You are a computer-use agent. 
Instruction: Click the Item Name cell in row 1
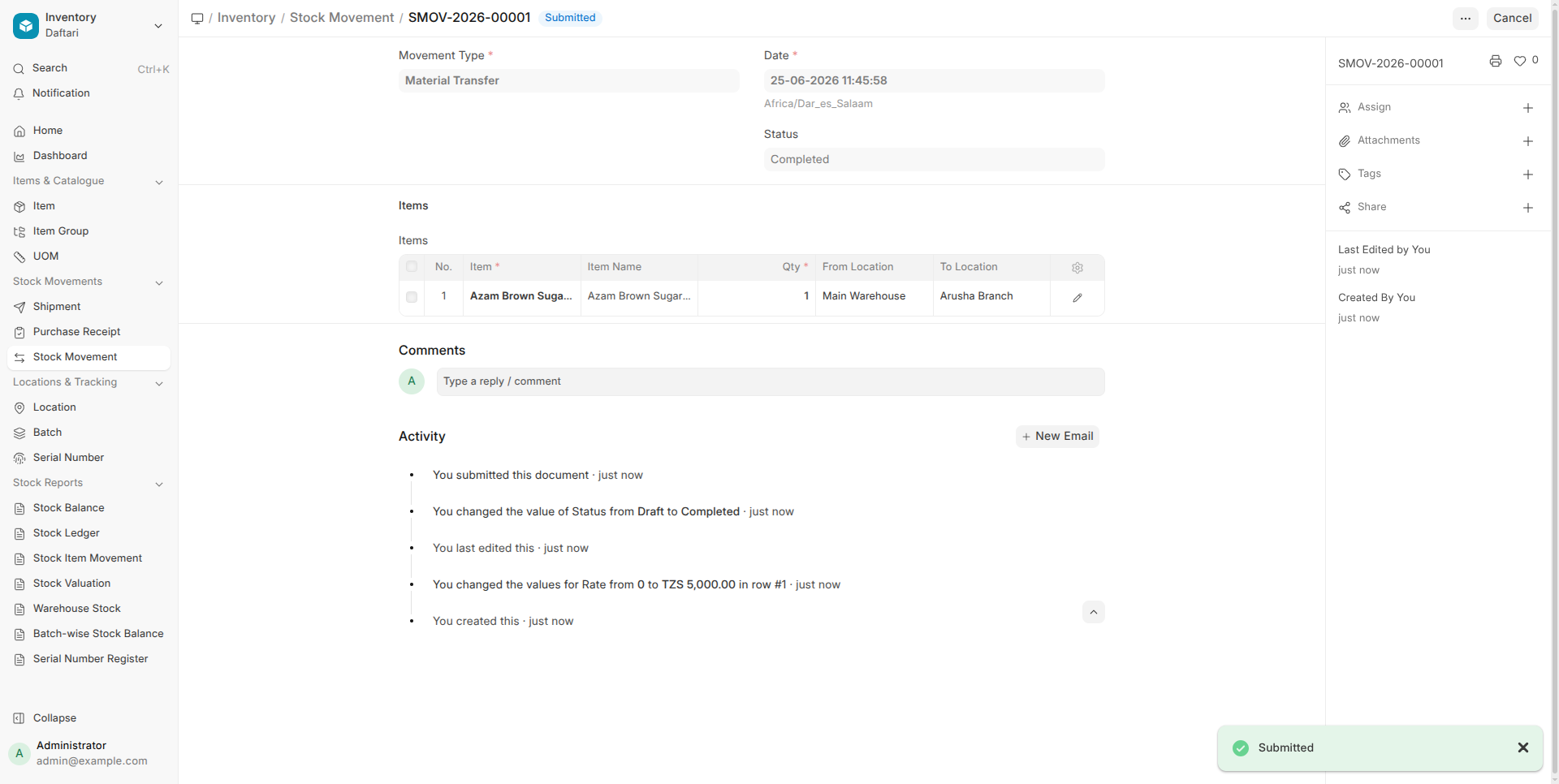click(640, 297)
